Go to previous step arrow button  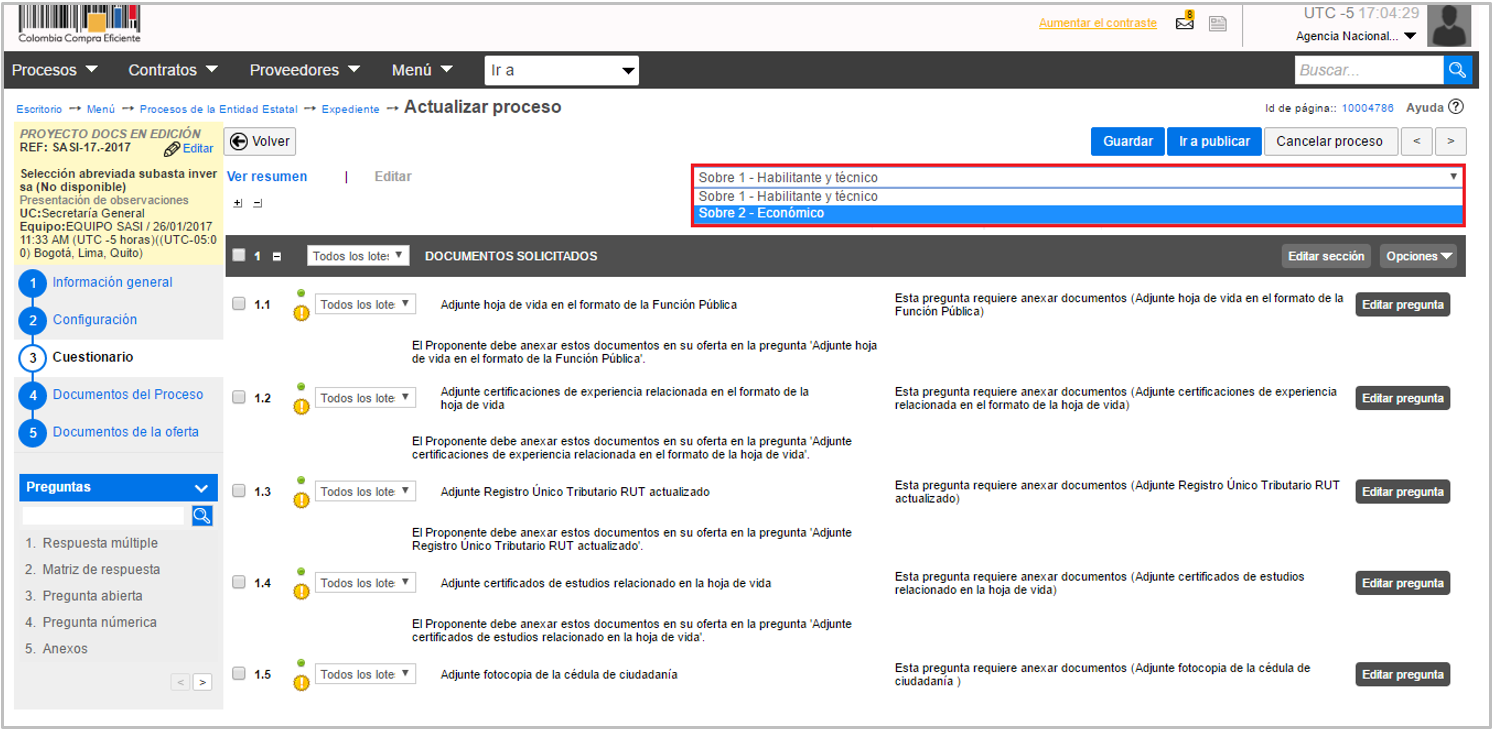point(1416,141)
